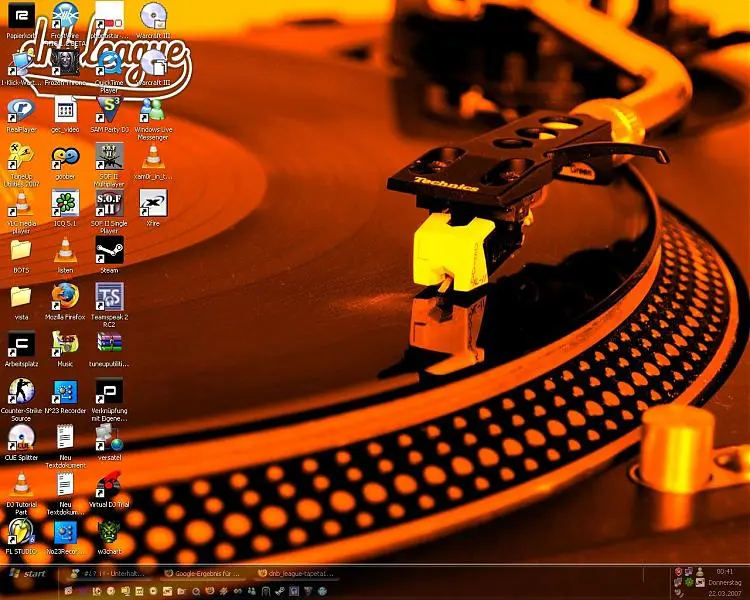Launch Counter-Strike Source from the desktop
This screenshot has height=600, width=750.
tap(21, 391)
